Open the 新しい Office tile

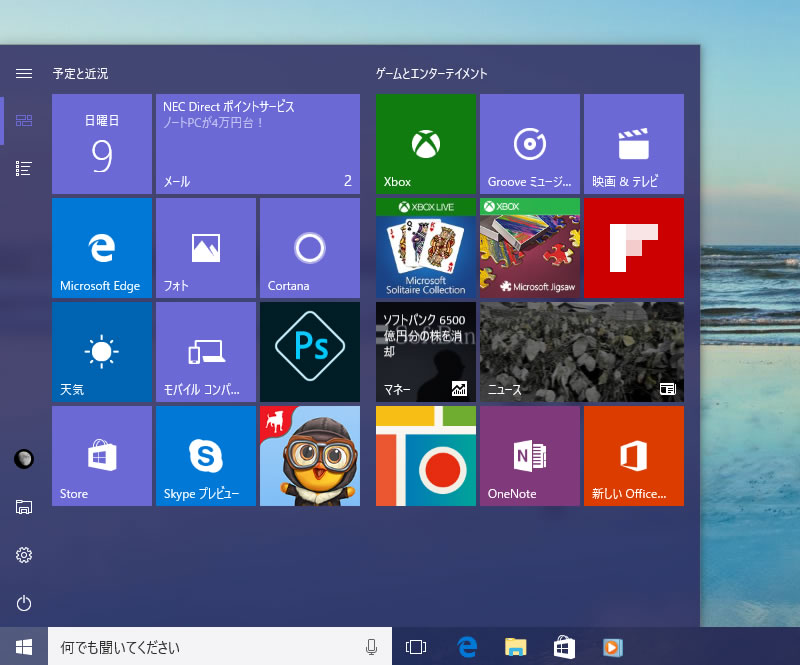point(634,456)
